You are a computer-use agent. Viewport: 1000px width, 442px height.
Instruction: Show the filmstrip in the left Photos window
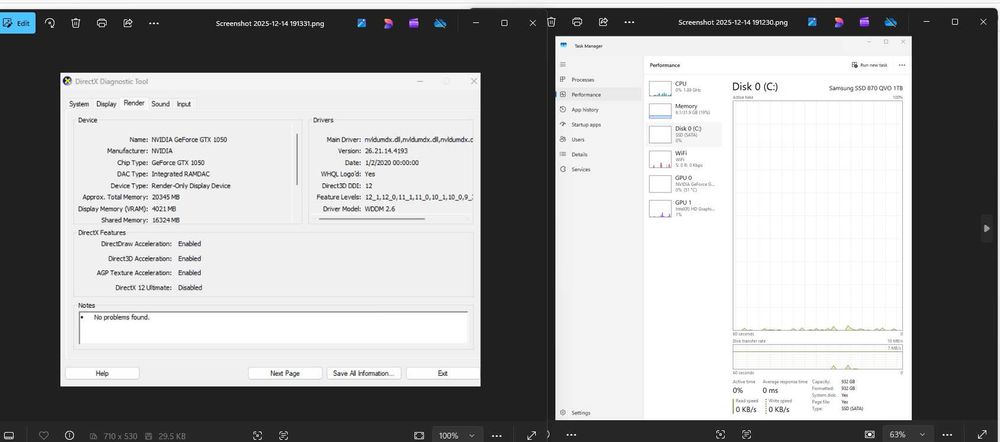pyautogui.click(x=10, y=435)
